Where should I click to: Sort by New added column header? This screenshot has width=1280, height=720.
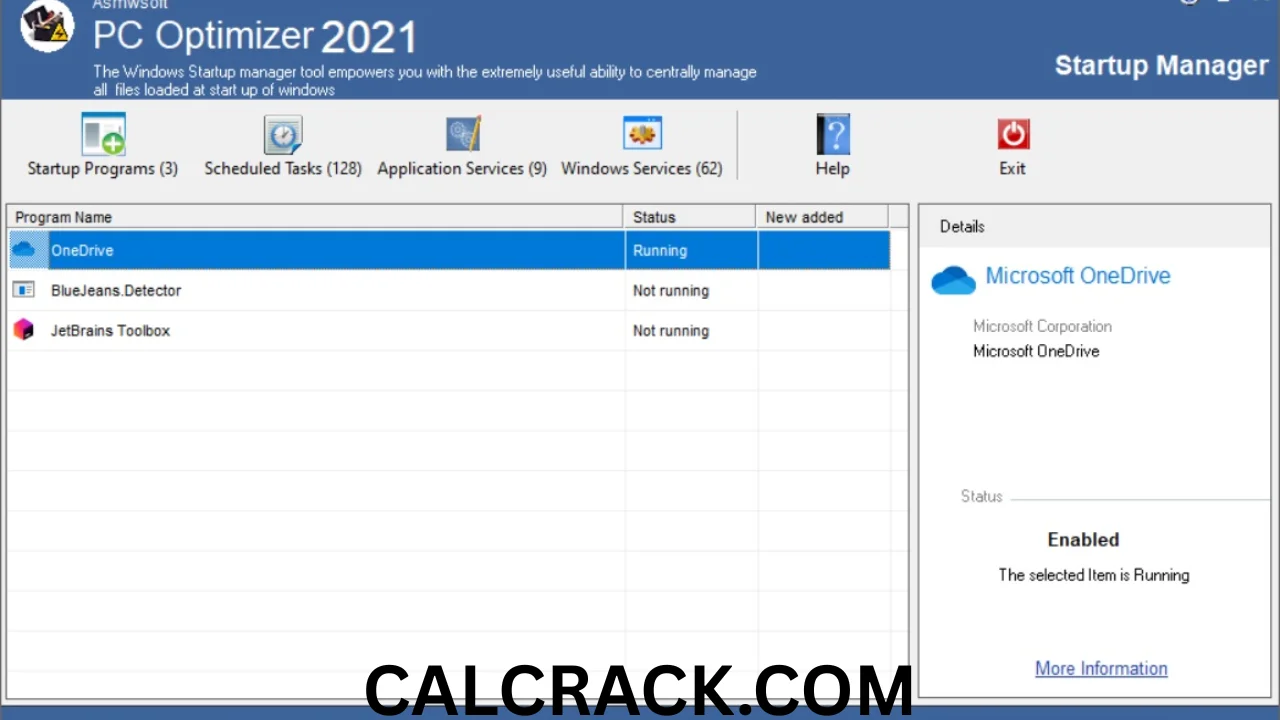(x=822, y=217)
